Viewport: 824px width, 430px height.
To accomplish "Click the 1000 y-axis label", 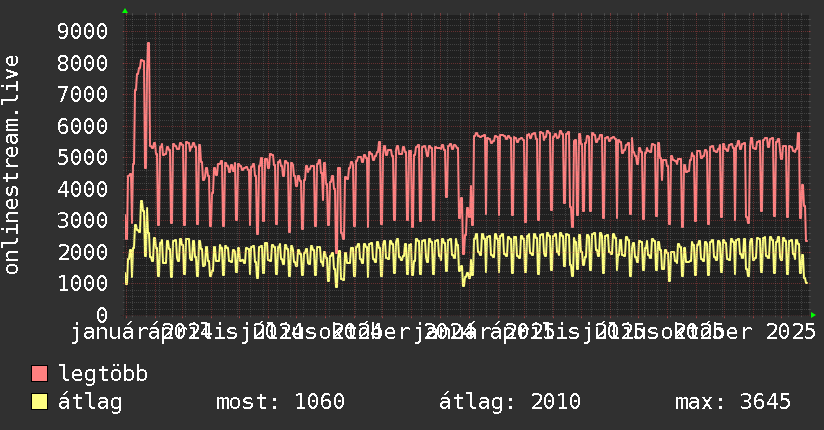I will coord(83,283).
